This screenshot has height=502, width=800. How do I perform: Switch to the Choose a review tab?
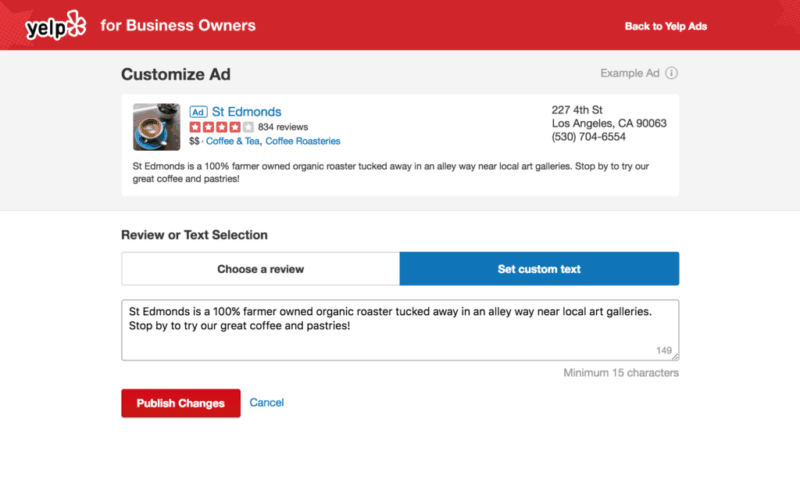click(x=260, y=269)
